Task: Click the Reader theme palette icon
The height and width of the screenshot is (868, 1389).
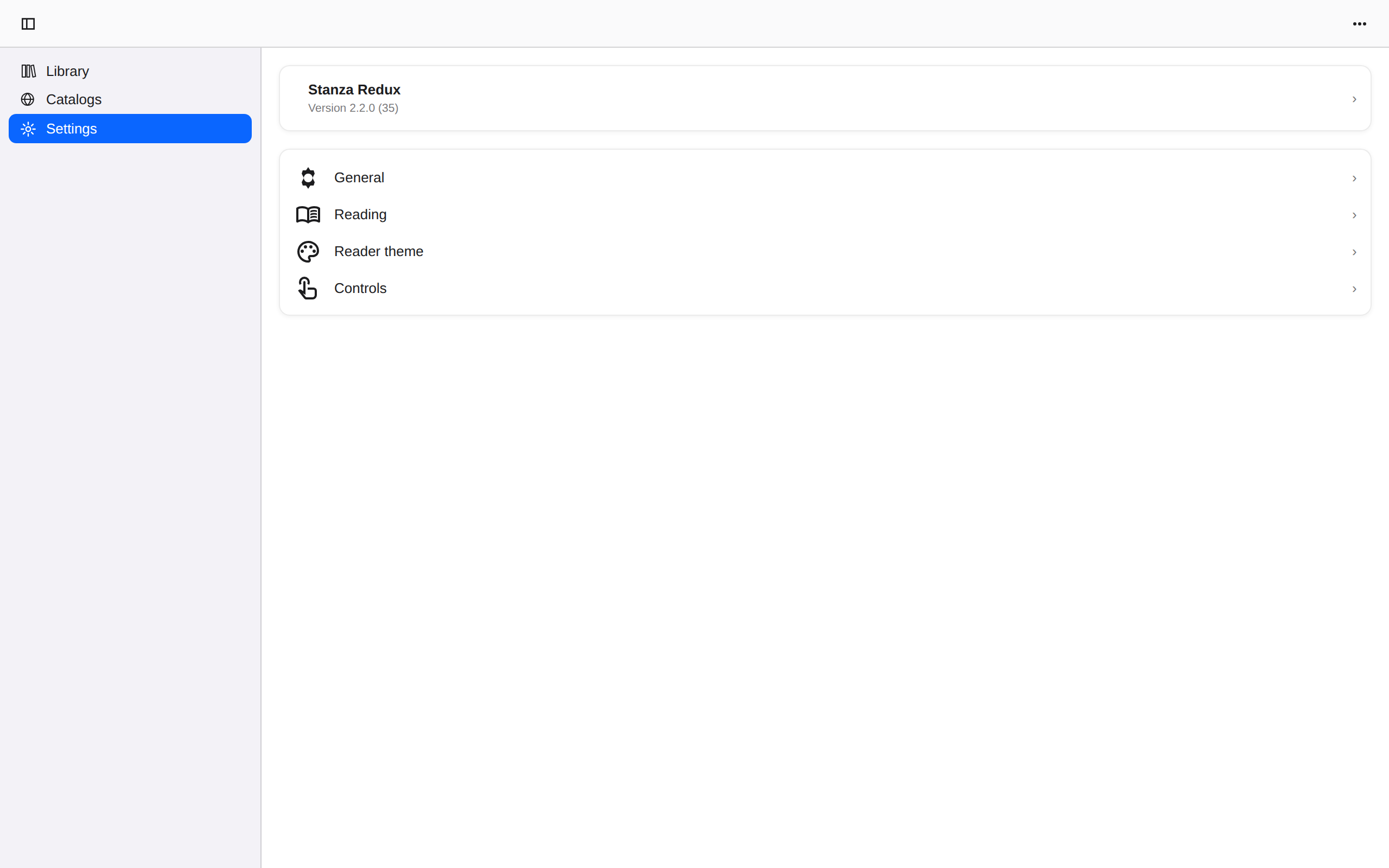Action: tap(308, 251)
